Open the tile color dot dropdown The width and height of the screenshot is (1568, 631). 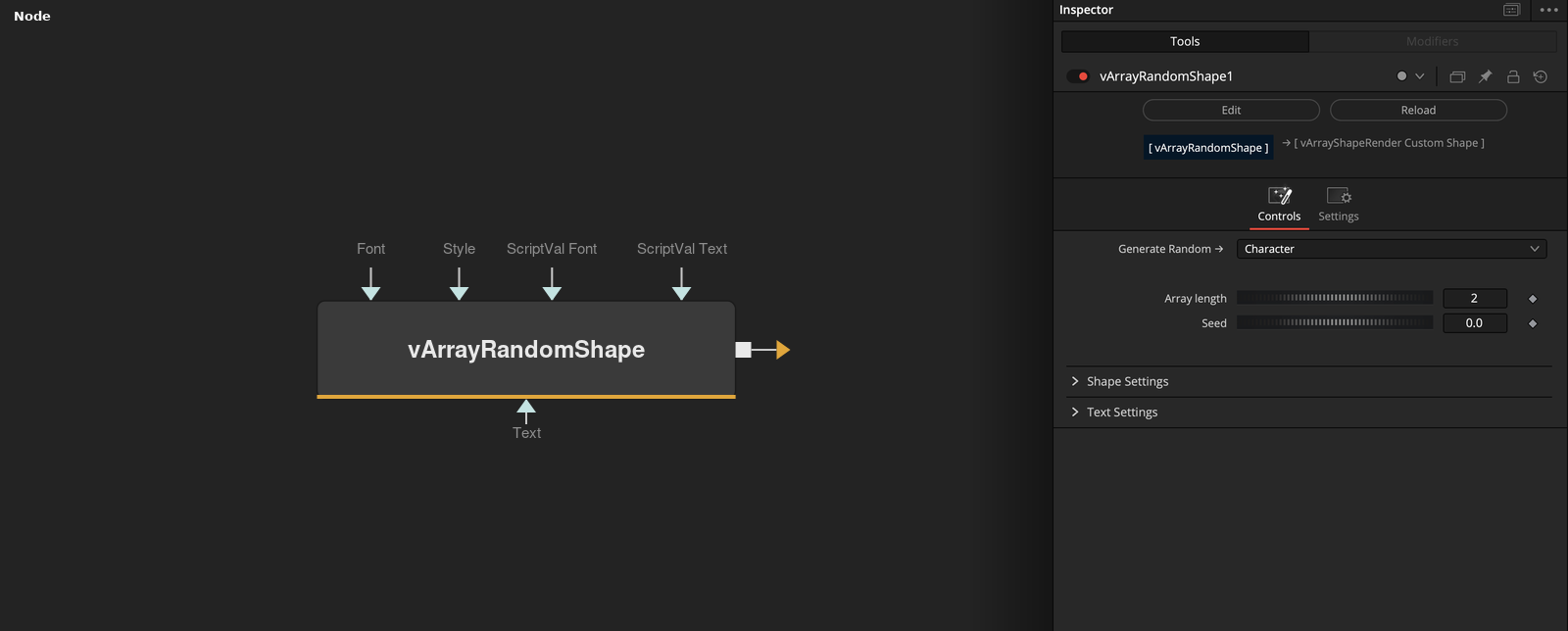coord(1410,76)
